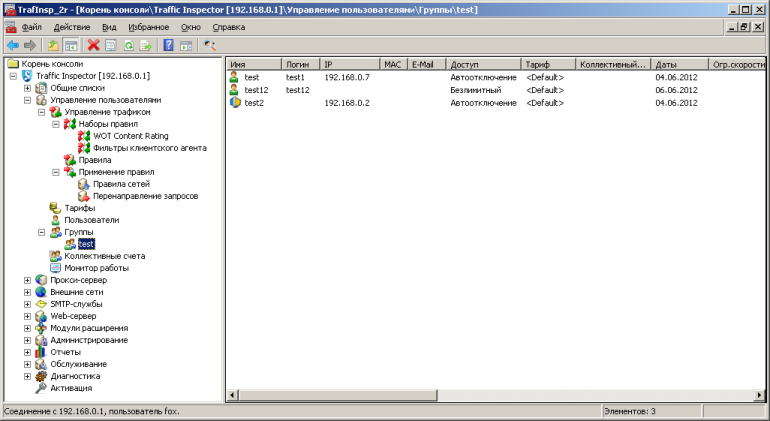Viewport: 770px width, 421px height.
Task: Click the WOT Content Rating icon
Action: [84, 136]
